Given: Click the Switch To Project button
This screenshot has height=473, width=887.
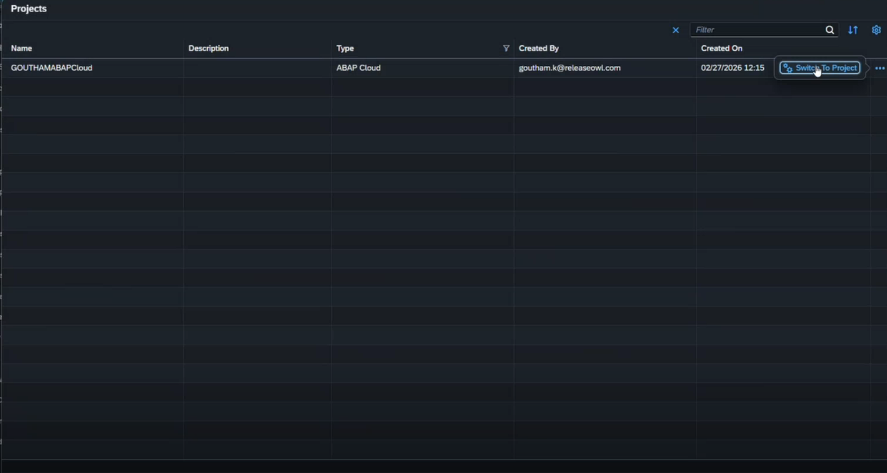Looking at the screenshot, I should [x=820, y=68].
